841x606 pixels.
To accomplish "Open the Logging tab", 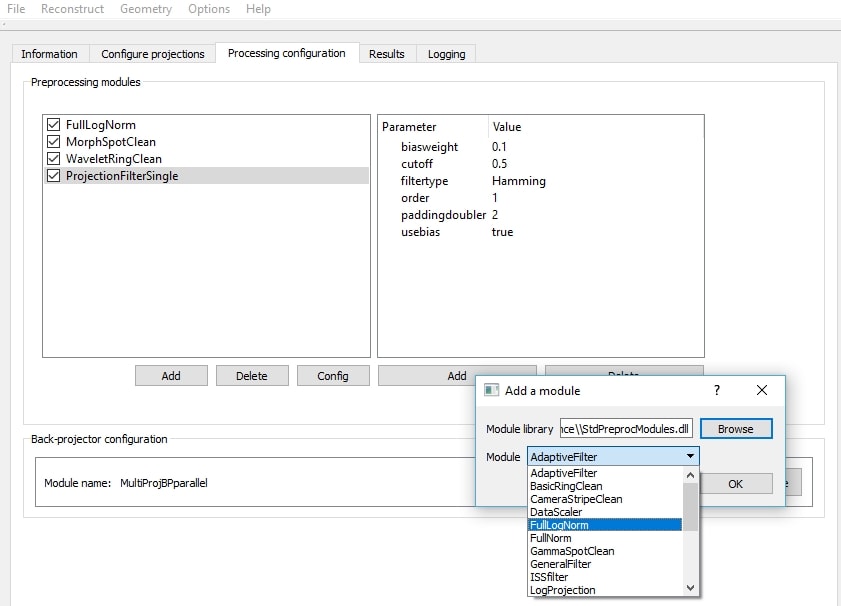I will pyautogui.click(x=447, y=54).
